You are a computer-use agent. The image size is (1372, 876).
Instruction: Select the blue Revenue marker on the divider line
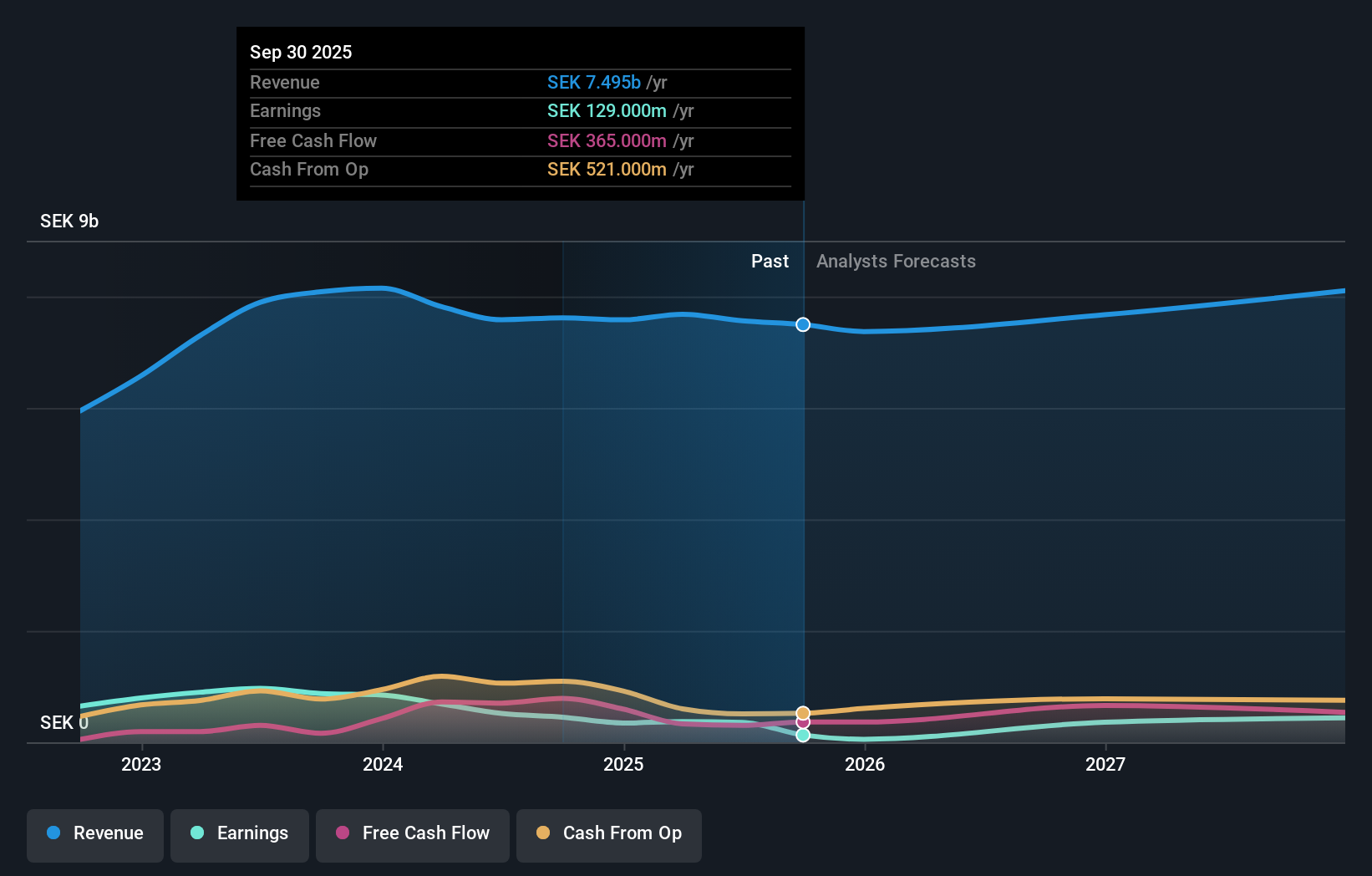[x=802, y=324]
